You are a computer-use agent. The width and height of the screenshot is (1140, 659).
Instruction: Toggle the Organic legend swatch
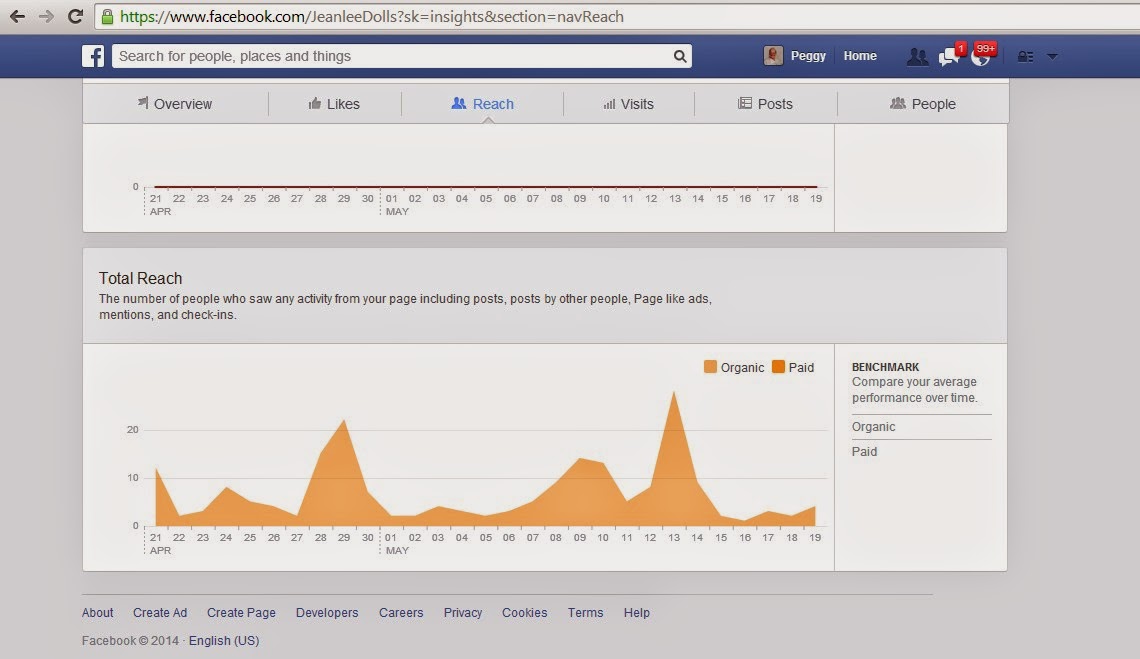point(710,367)
